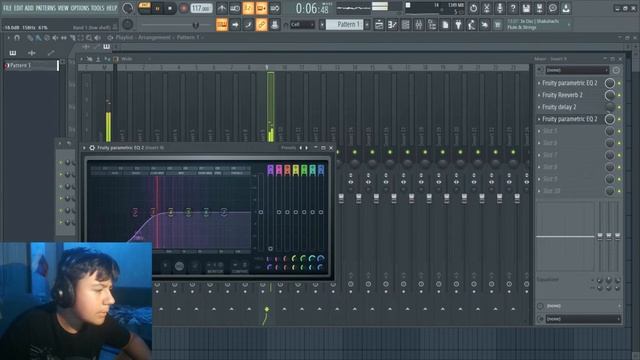Arm the record button in transport
Image resolution: width=640 pixels, height=360 pixels.
tap(184, 8)
